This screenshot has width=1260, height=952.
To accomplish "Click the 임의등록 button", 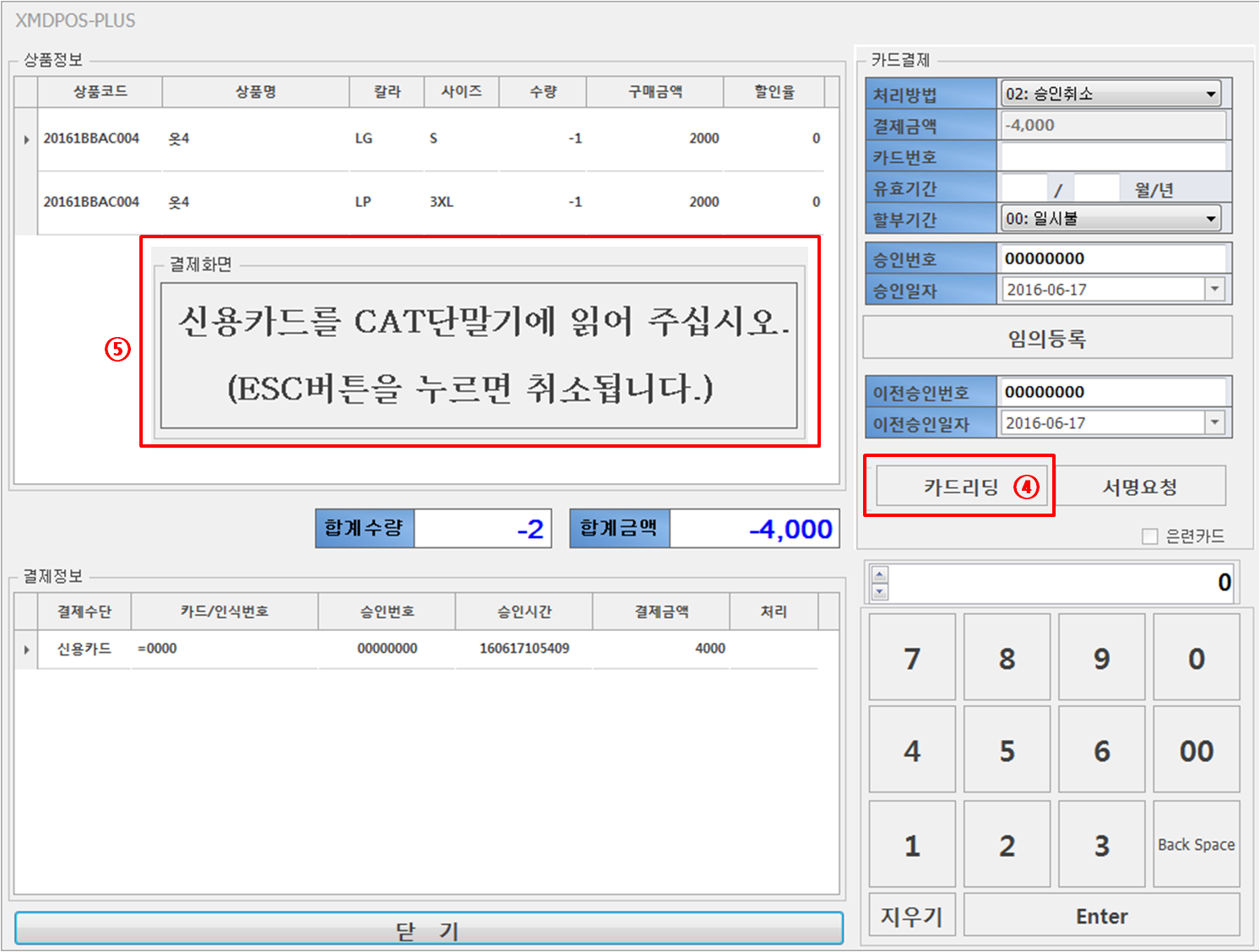I will coord(1047,338).
